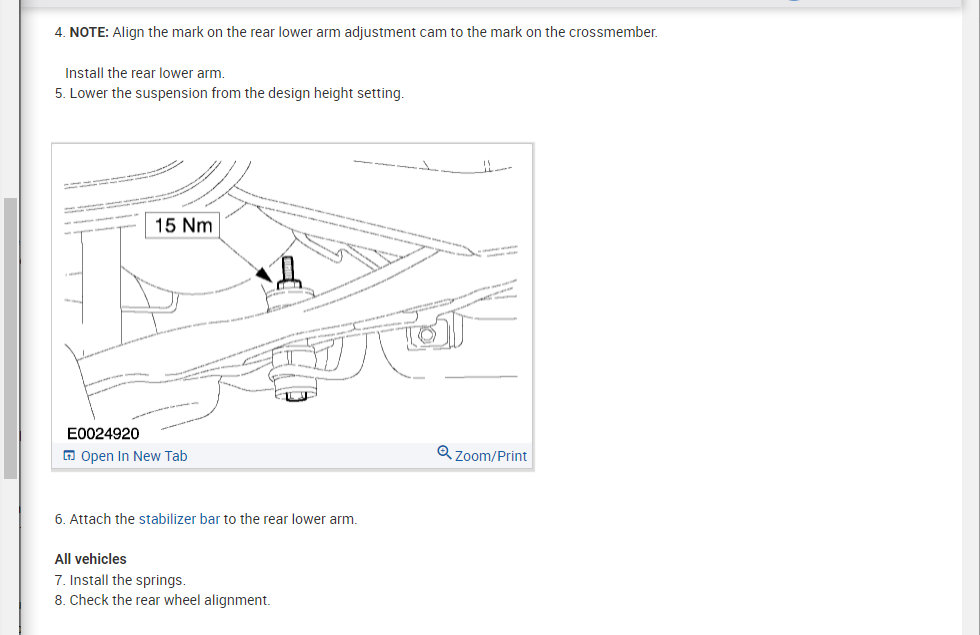
Task: Click the upper bolt indicated by the arrow
Action: click(x=288, y=272)
